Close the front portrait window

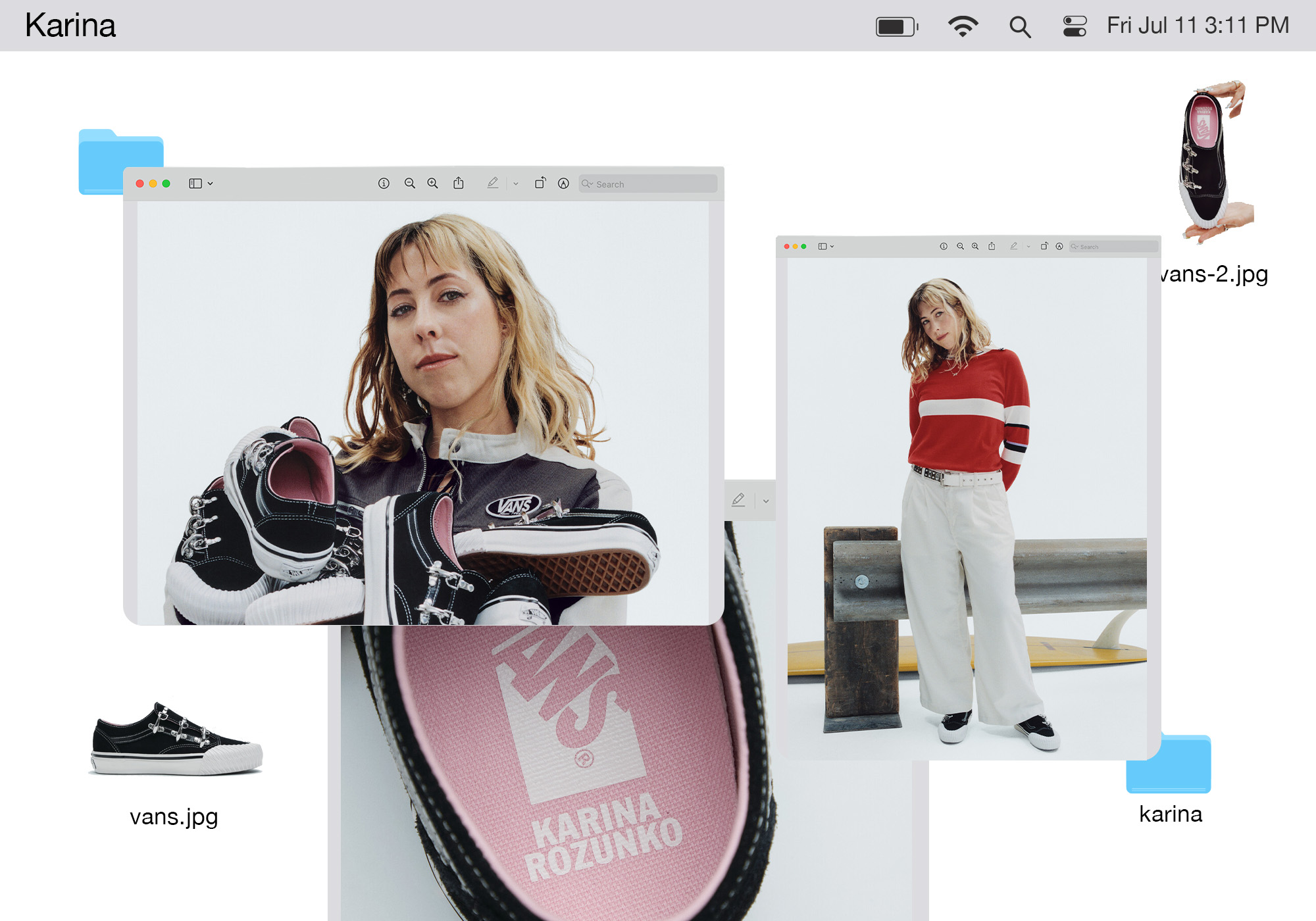click(x=139, y=184)
